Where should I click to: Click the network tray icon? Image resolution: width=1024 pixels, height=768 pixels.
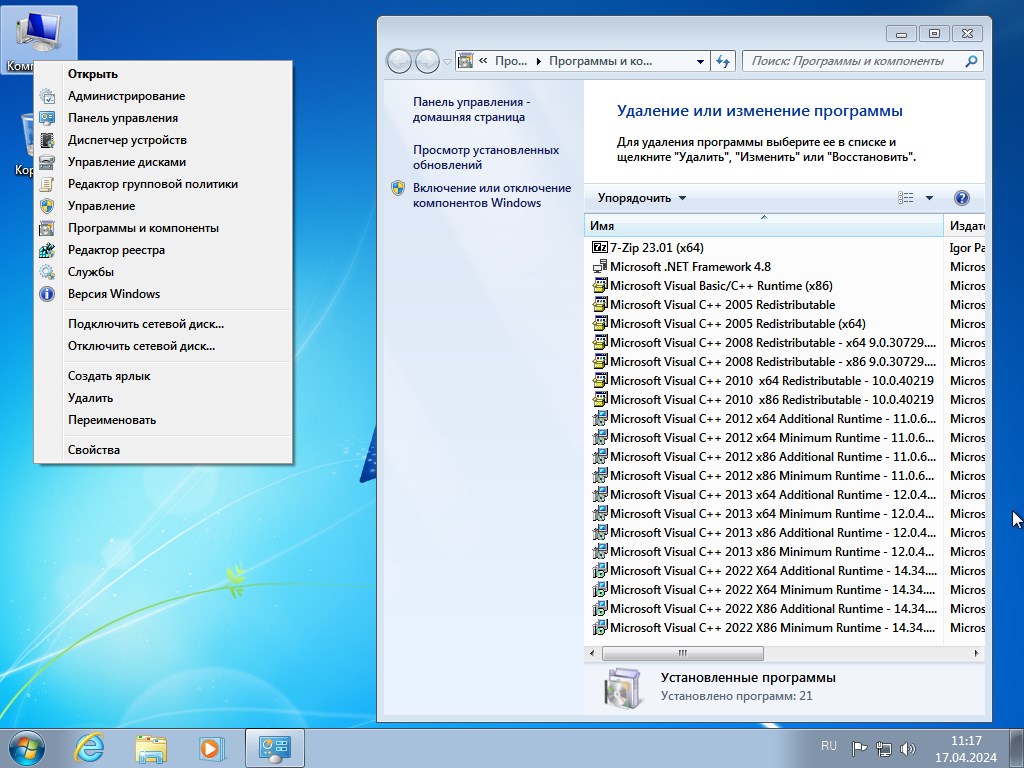[x=884, y=748]
